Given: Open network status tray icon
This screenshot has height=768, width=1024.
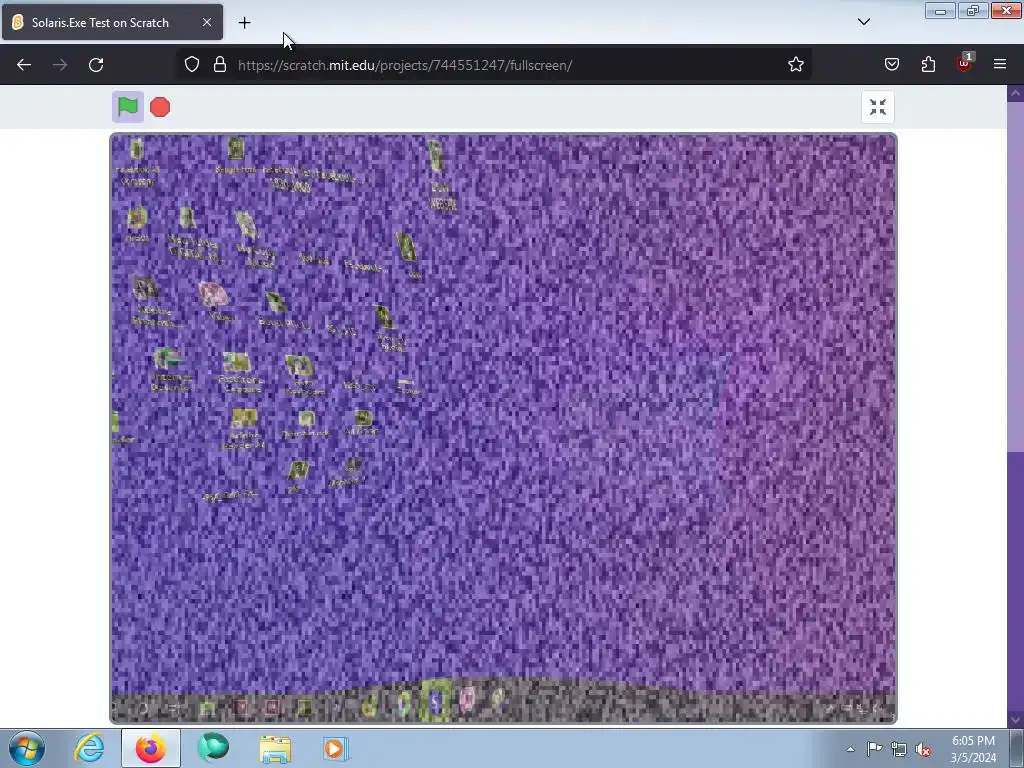Looking at the screenshot, I should (899, 749).
